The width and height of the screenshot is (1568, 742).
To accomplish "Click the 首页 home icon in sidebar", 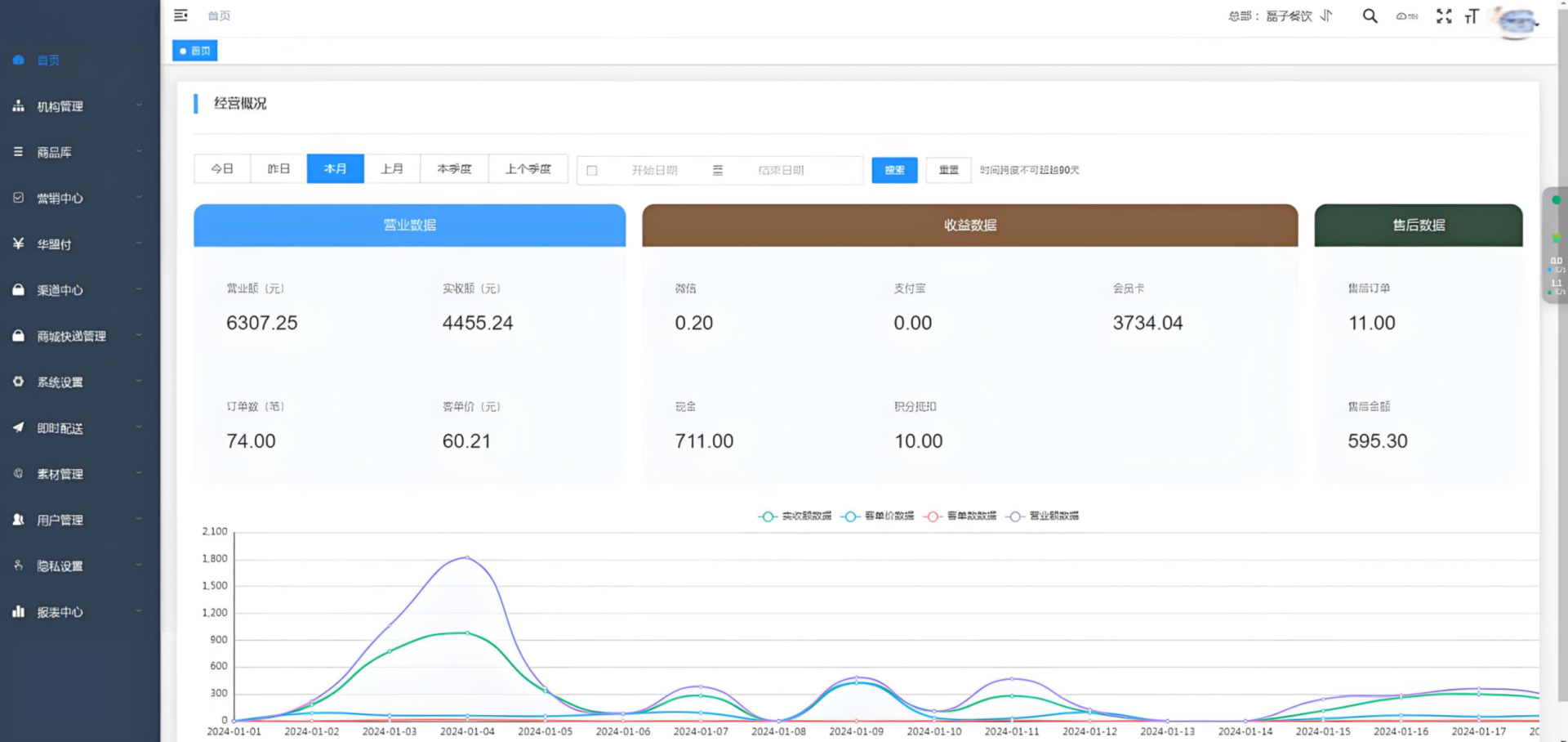I will [19, 60].
